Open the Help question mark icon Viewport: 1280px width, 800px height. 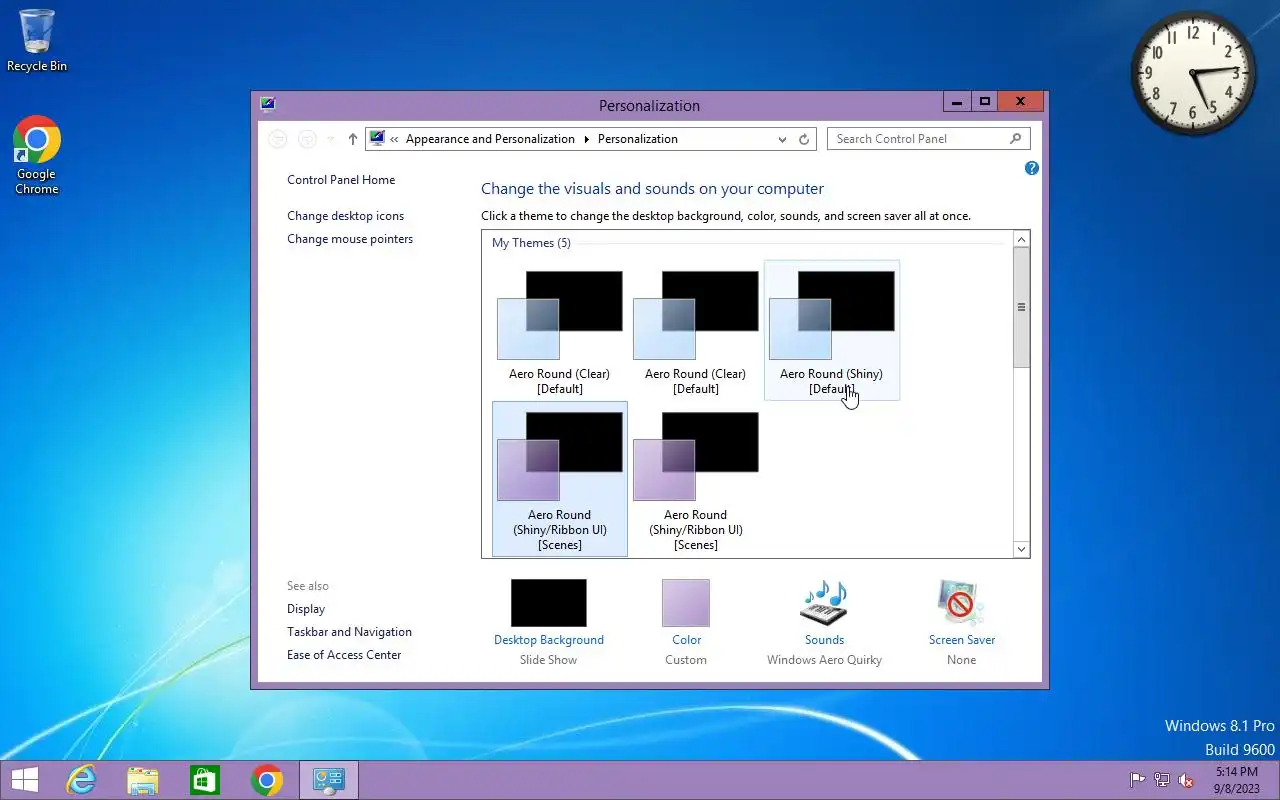pos(1032,168)
